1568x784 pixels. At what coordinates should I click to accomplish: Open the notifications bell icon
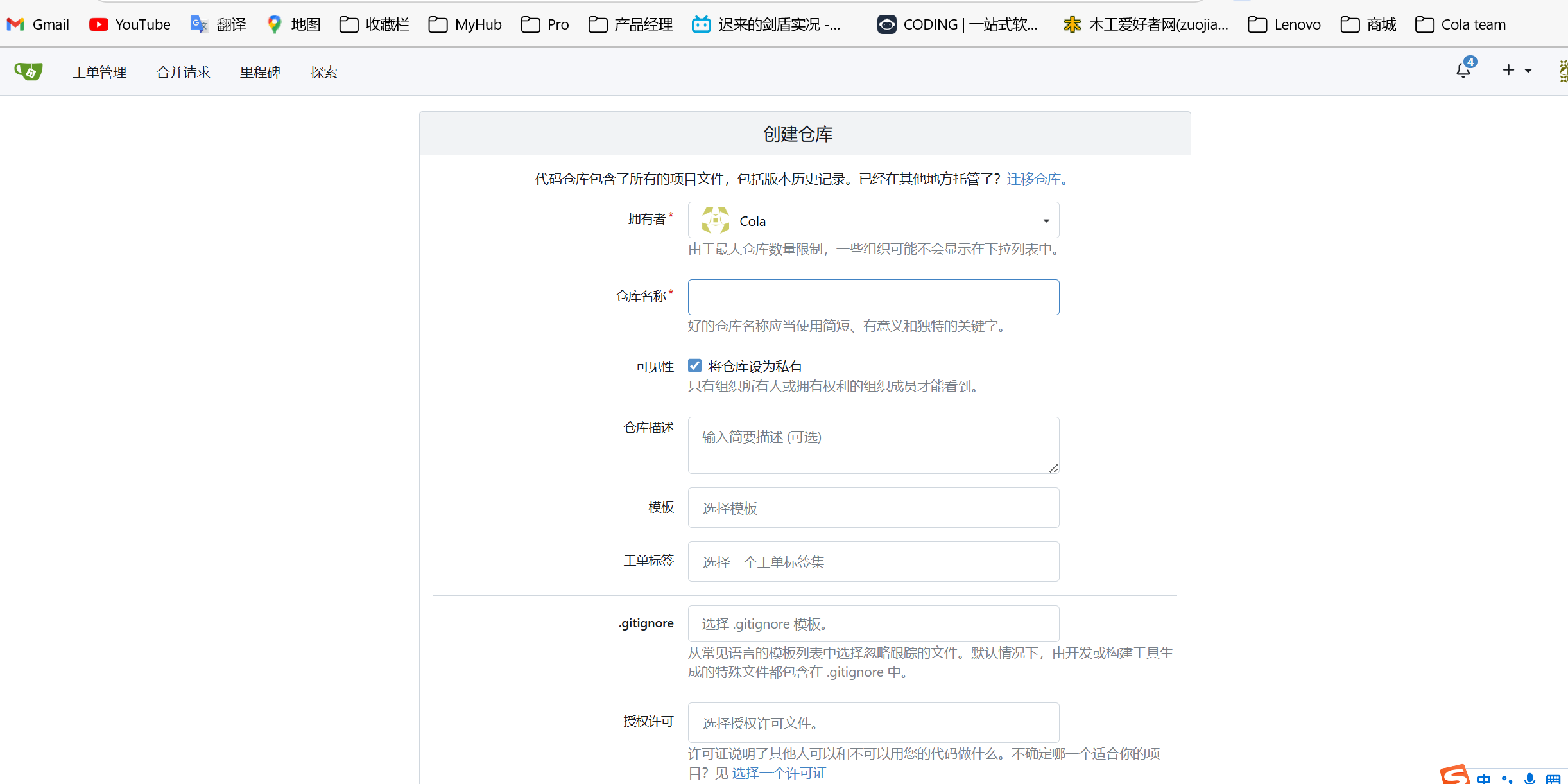point(1463,70)
